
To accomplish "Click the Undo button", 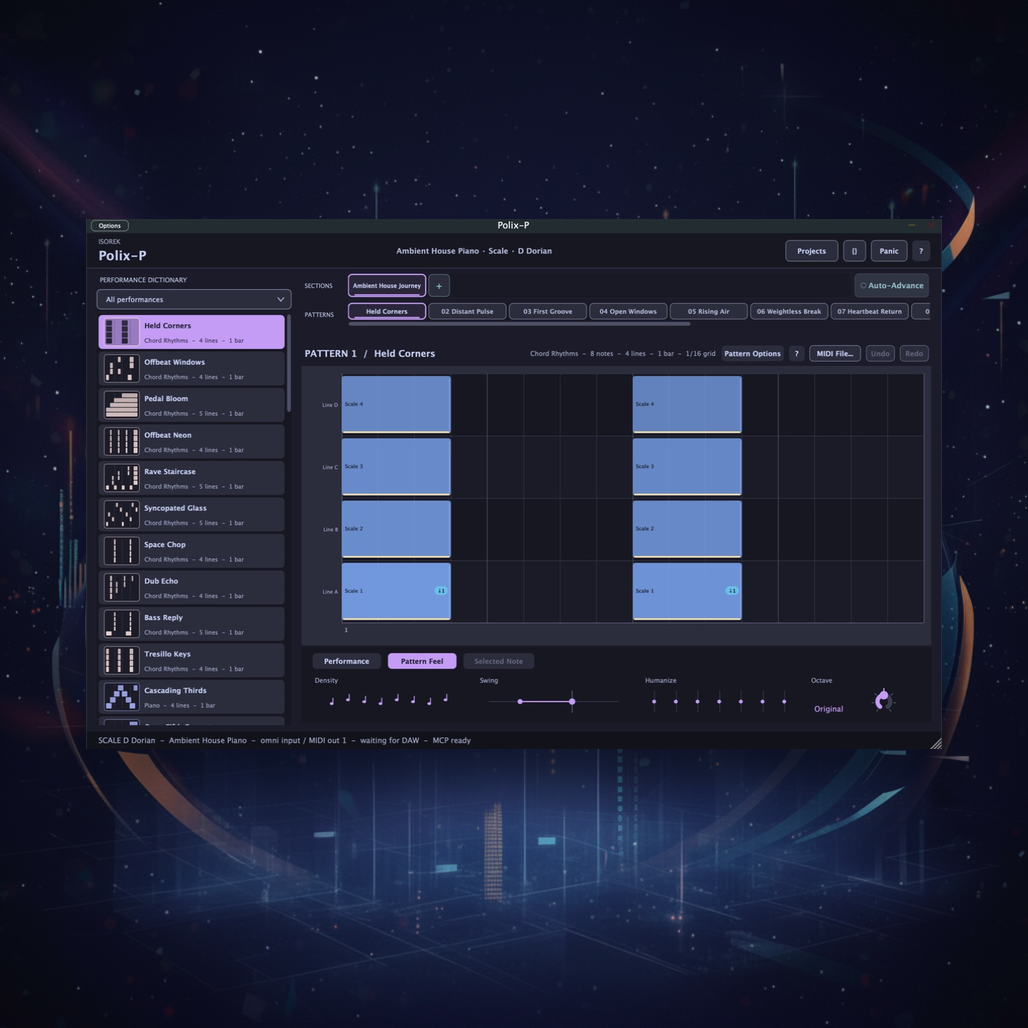I will 880,353.
